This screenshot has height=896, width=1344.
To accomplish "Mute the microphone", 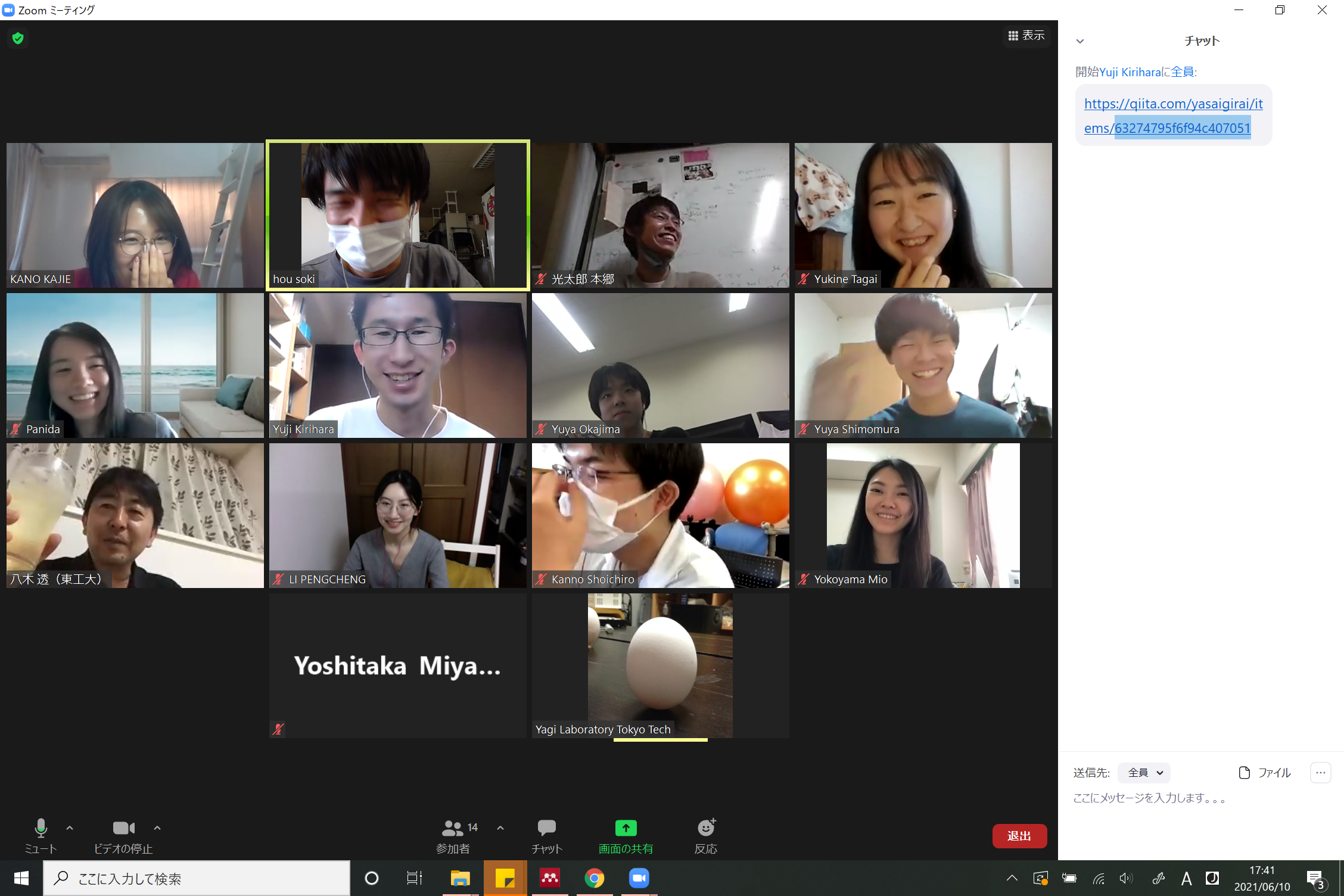I will click(41, 828).
